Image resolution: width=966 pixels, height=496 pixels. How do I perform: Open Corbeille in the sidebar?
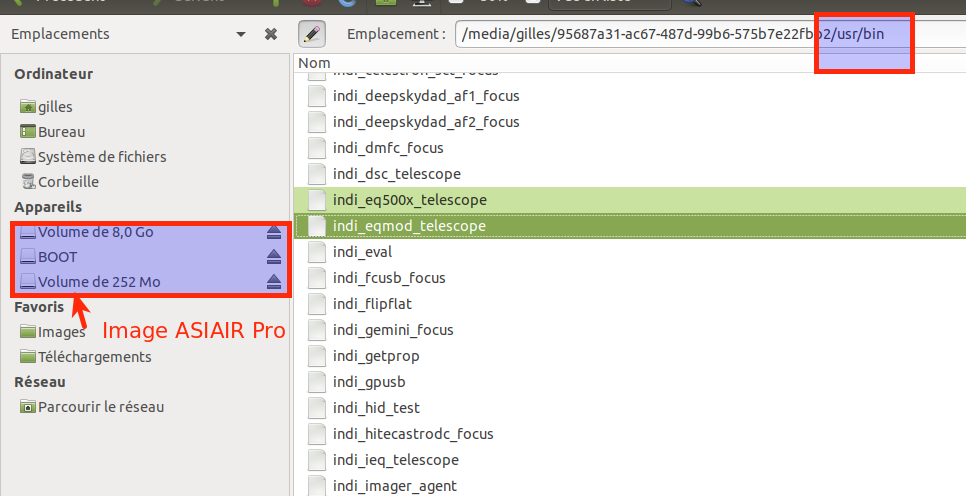pos(68,182)
